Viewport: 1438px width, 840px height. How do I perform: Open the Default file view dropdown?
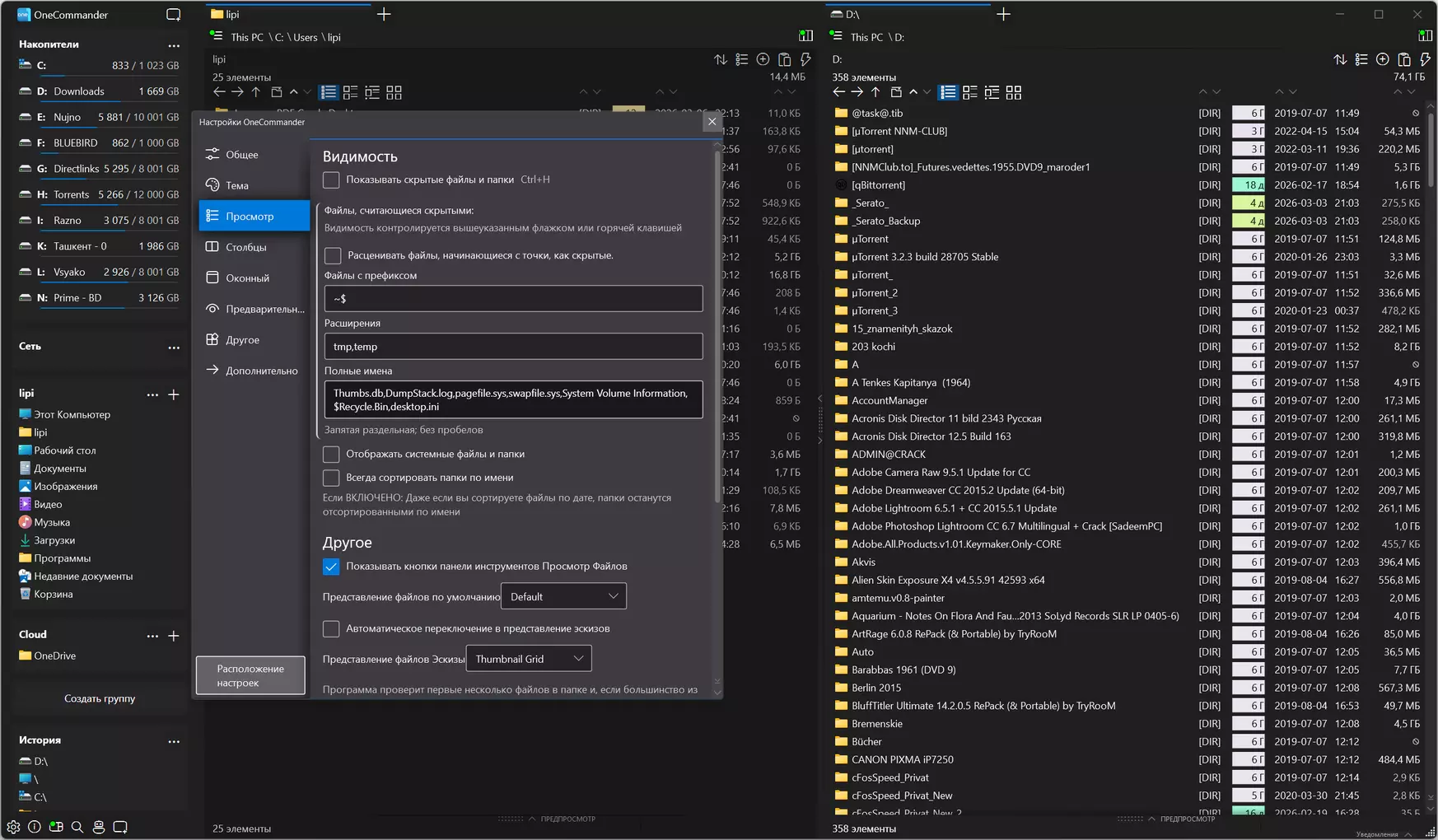click(563, 596)
